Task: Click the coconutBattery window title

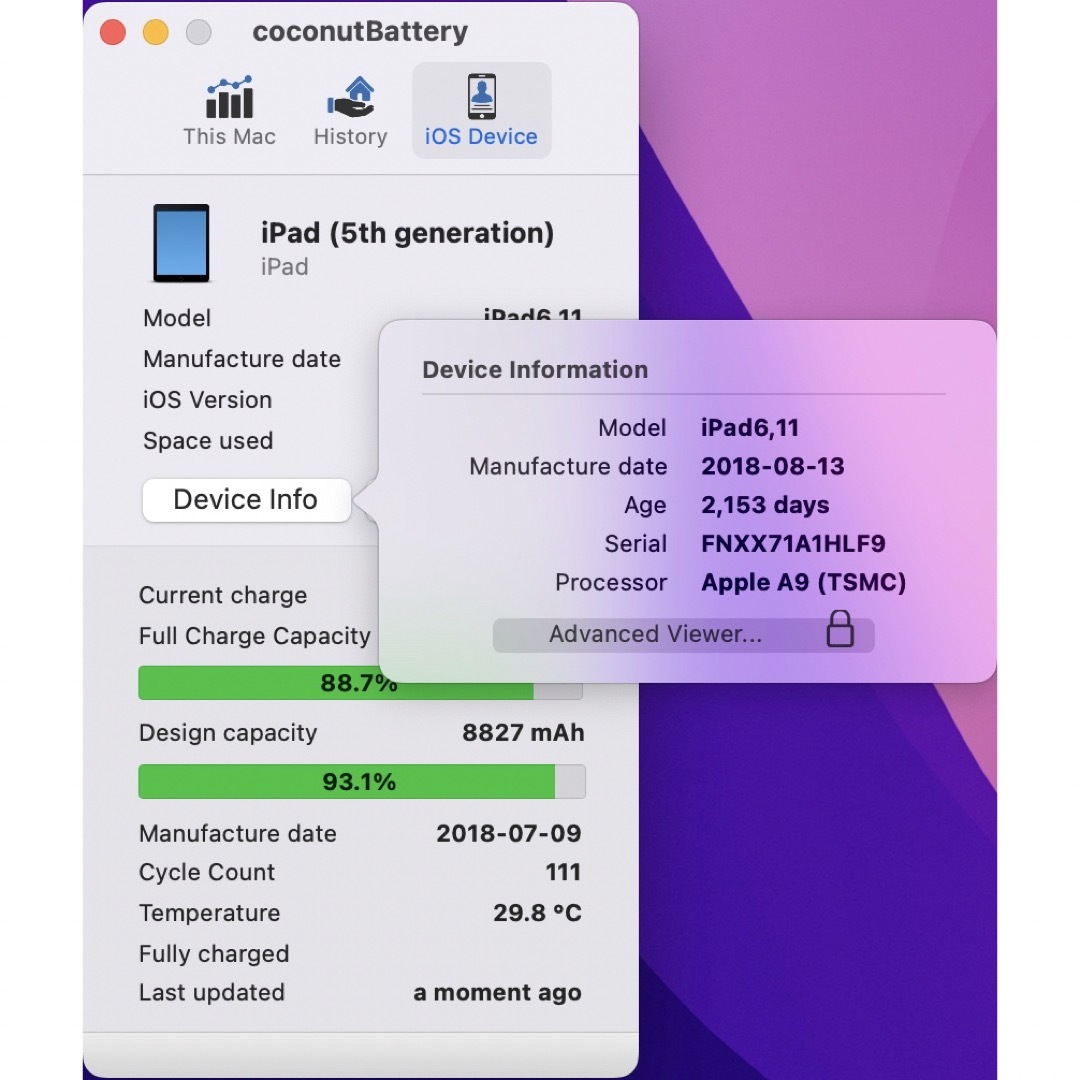Action: [360, 32]
